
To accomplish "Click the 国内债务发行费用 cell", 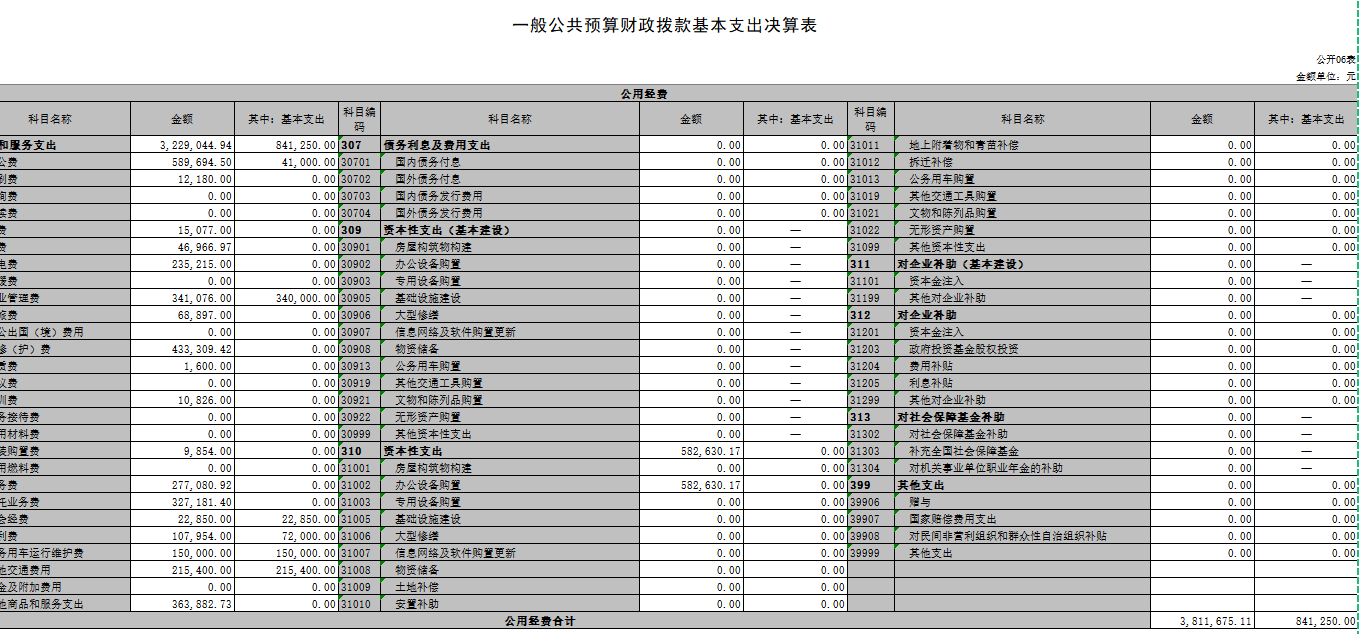I will [509, 196].
